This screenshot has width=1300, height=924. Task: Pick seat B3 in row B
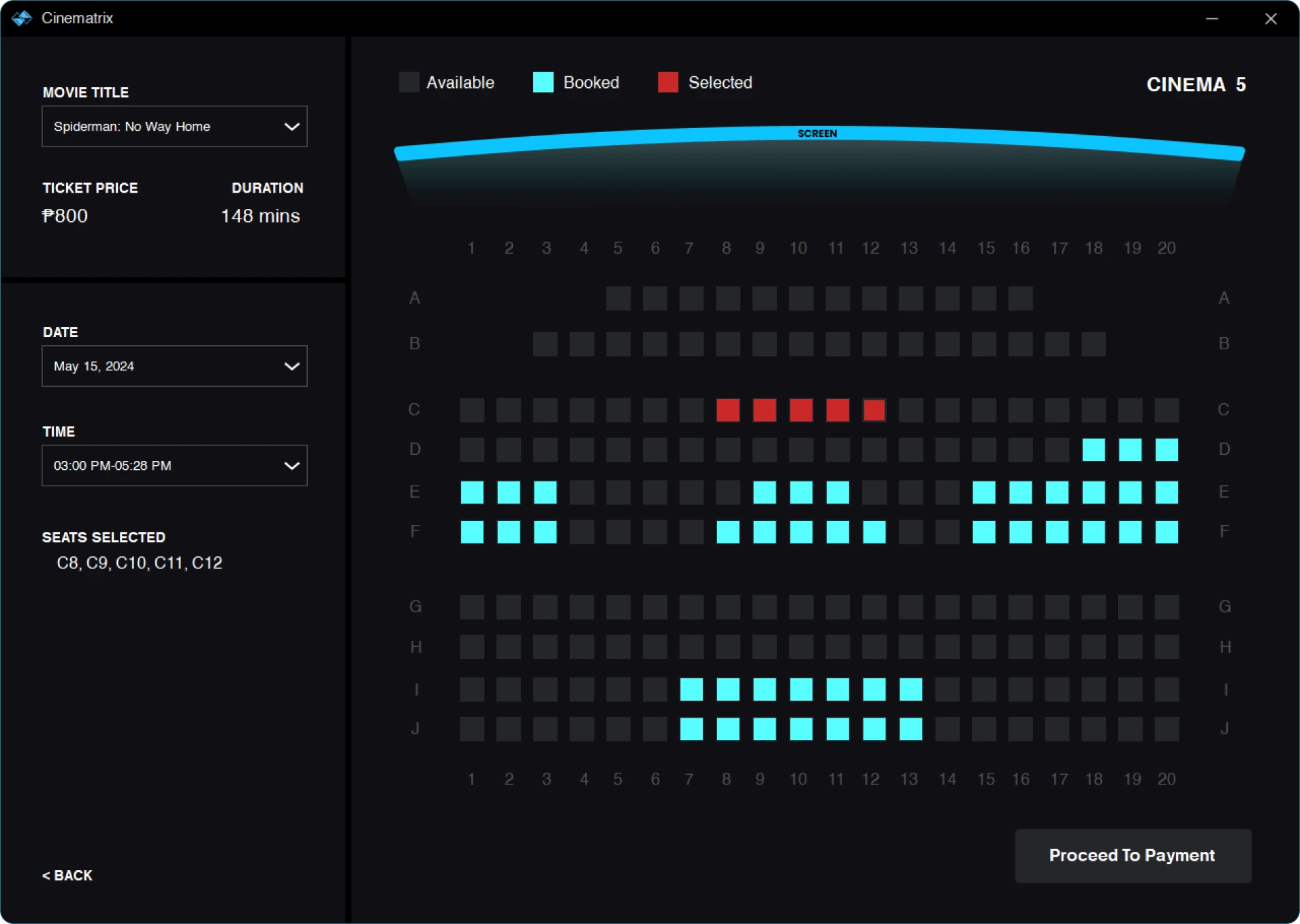[x=545, y=344]
